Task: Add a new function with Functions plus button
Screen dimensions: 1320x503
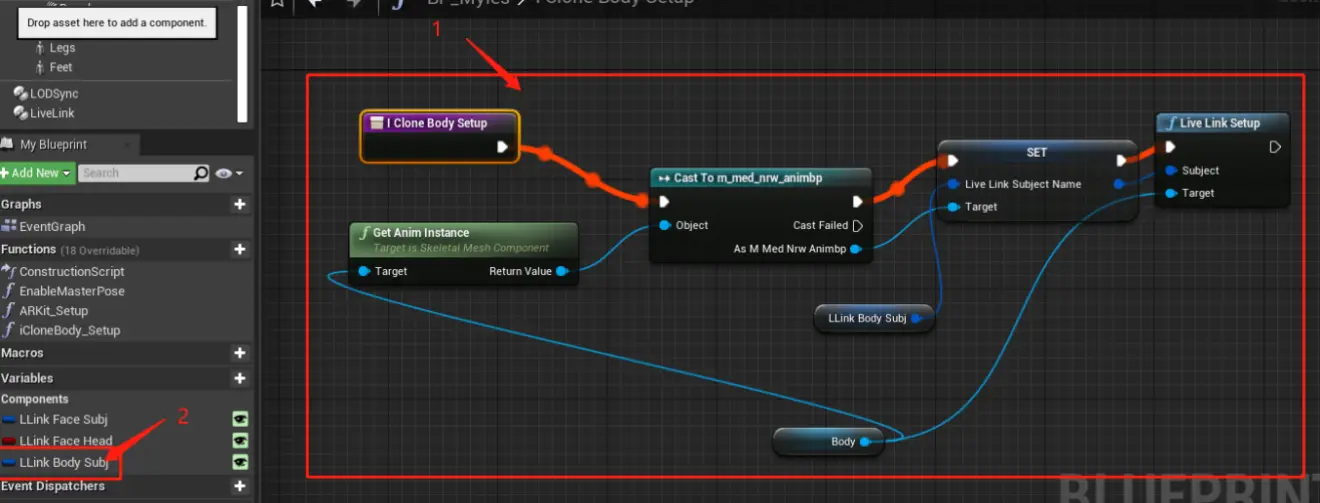Action: [239, 249]
